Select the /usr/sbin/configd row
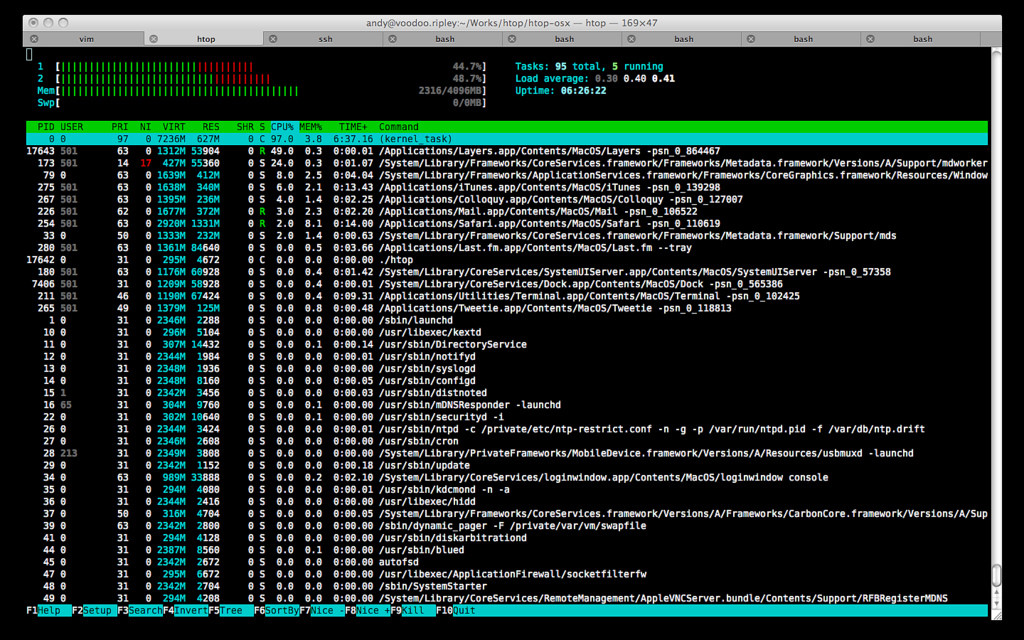Image resolution: width=1024 pixels, height=640 pixels. coord(507,381)
